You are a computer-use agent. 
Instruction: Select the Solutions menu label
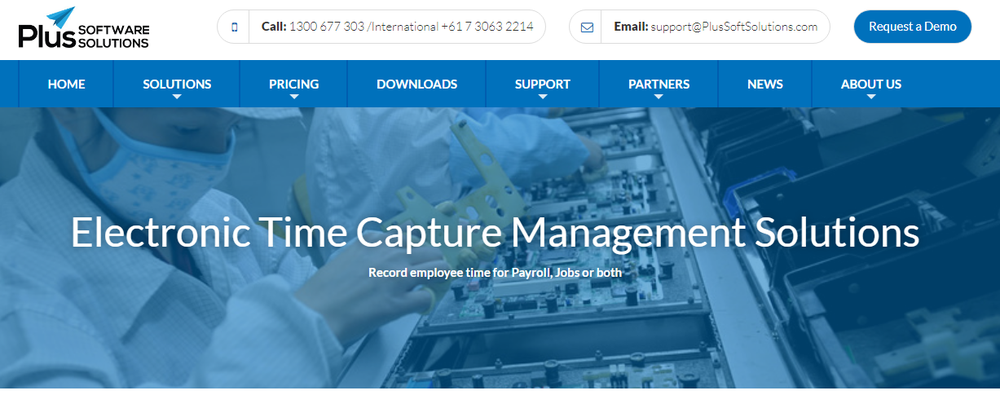(x=177, y=84)
